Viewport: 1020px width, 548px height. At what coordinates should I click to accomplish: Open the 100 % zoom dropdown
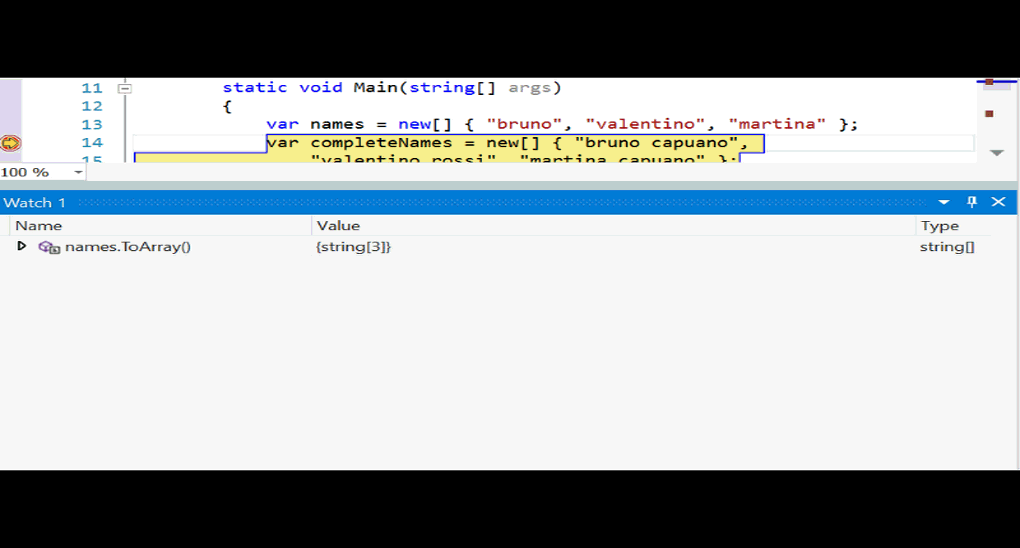[x=78, y=173]
